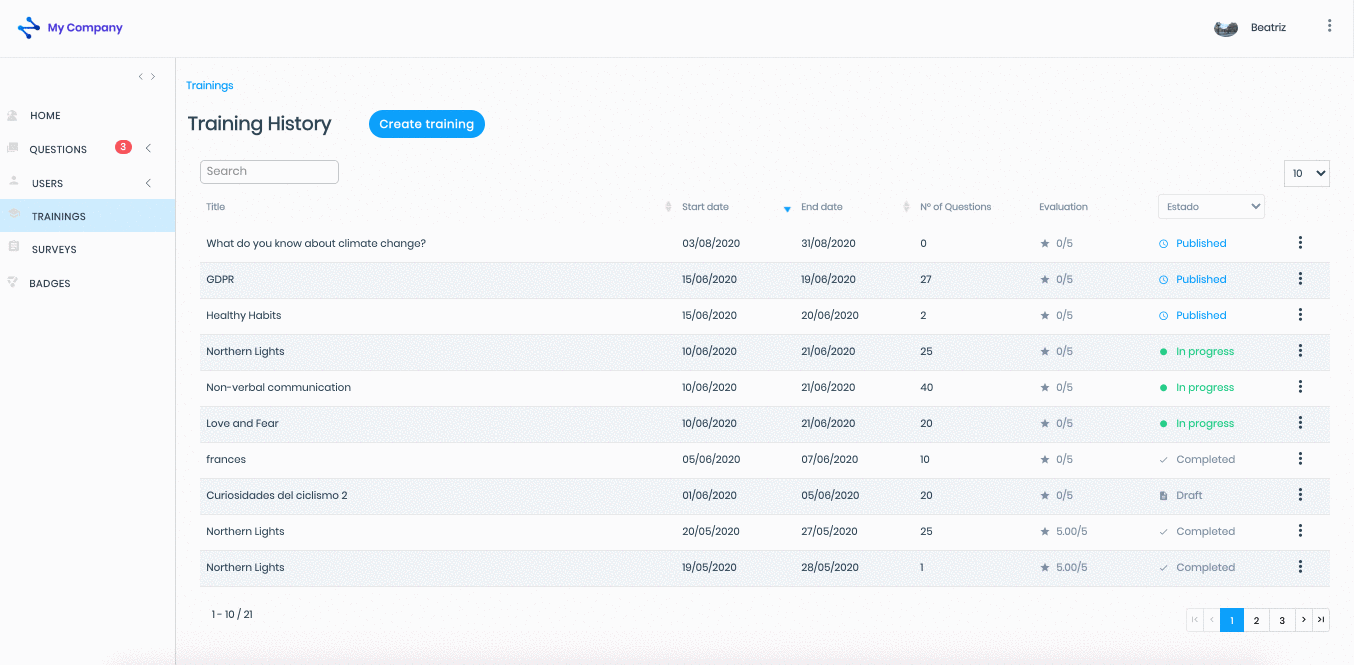The width and height of the screenshot is (1354, 665).
Task: Click In progress status for Love and Fear
Action: [1205, 423]
